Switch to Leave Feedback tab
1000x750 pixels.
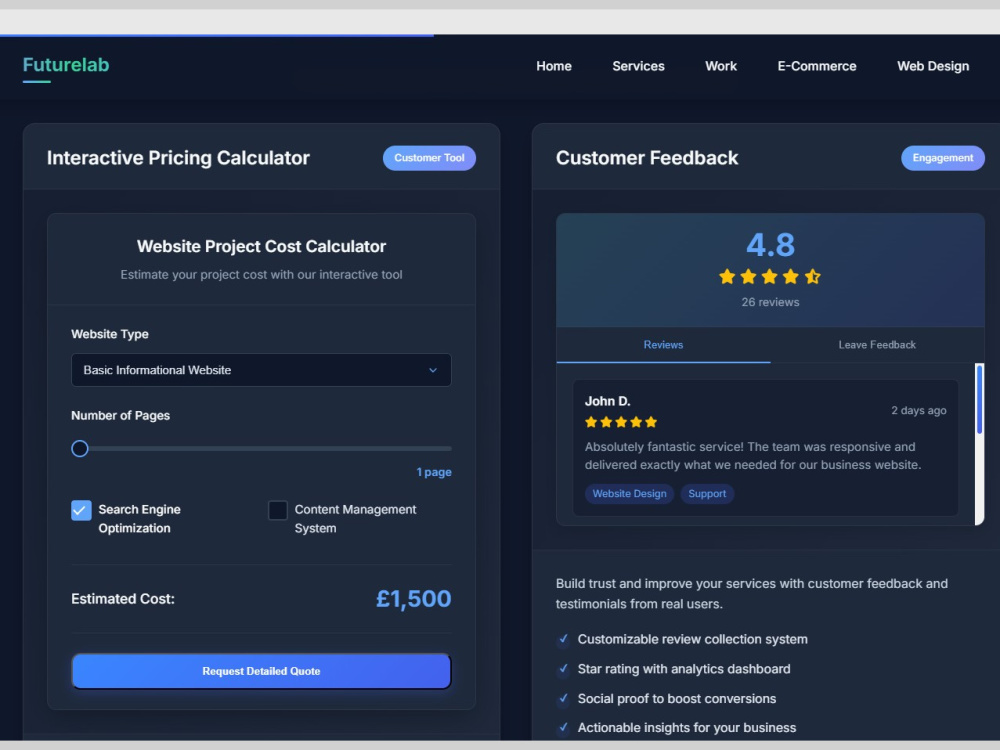coord(877,345)
